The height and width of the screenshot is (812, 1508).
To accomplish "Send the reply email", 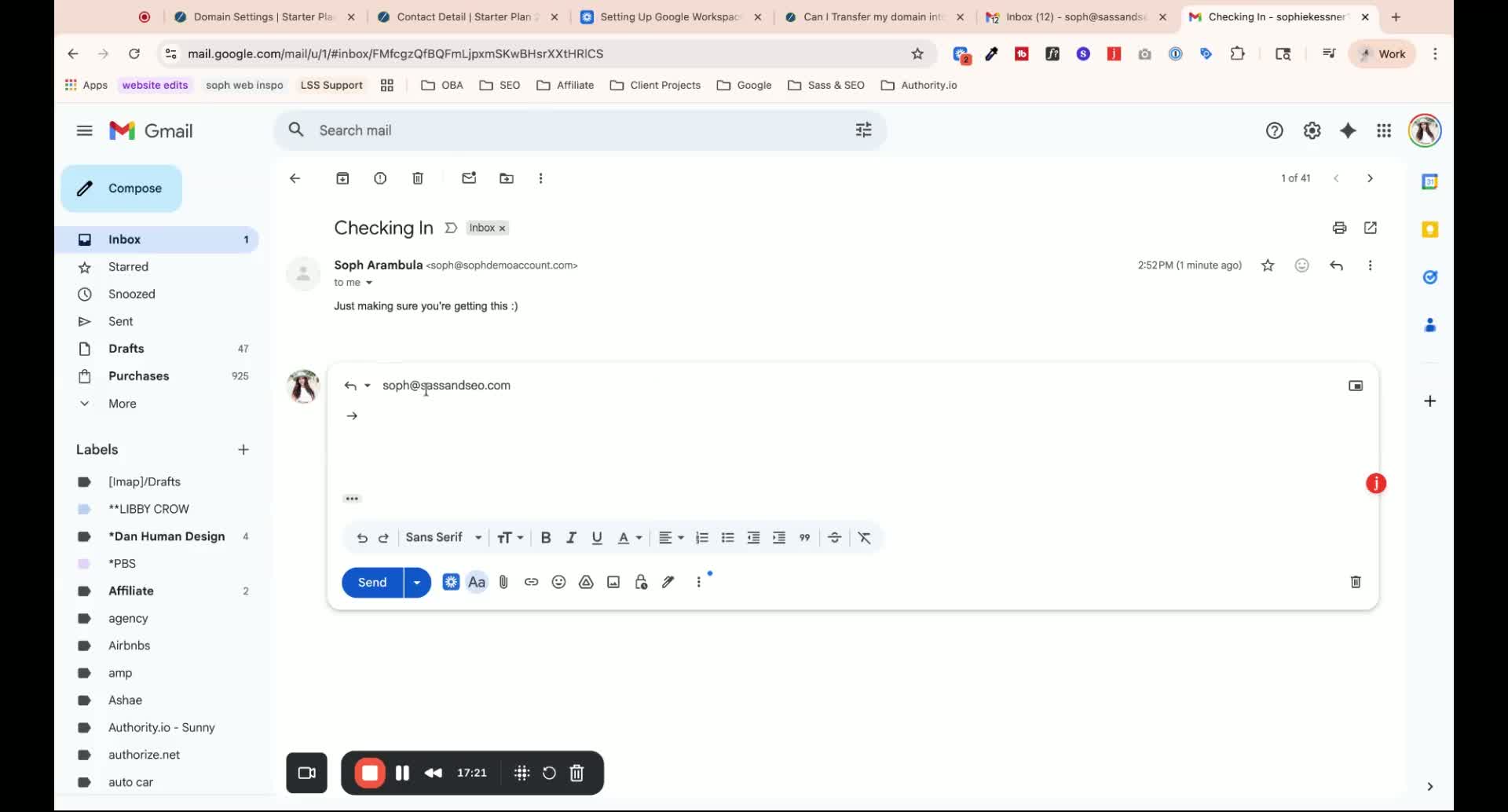I will pyautogui.click(x=372, y=582).
